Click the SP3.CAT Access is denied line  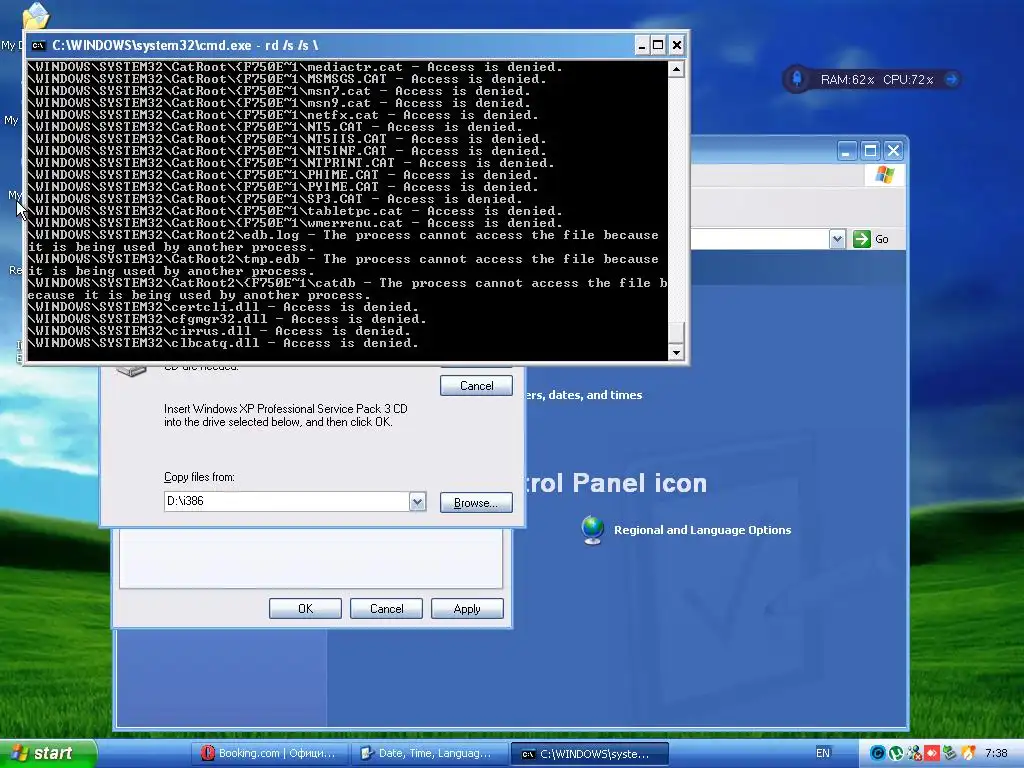274,199
